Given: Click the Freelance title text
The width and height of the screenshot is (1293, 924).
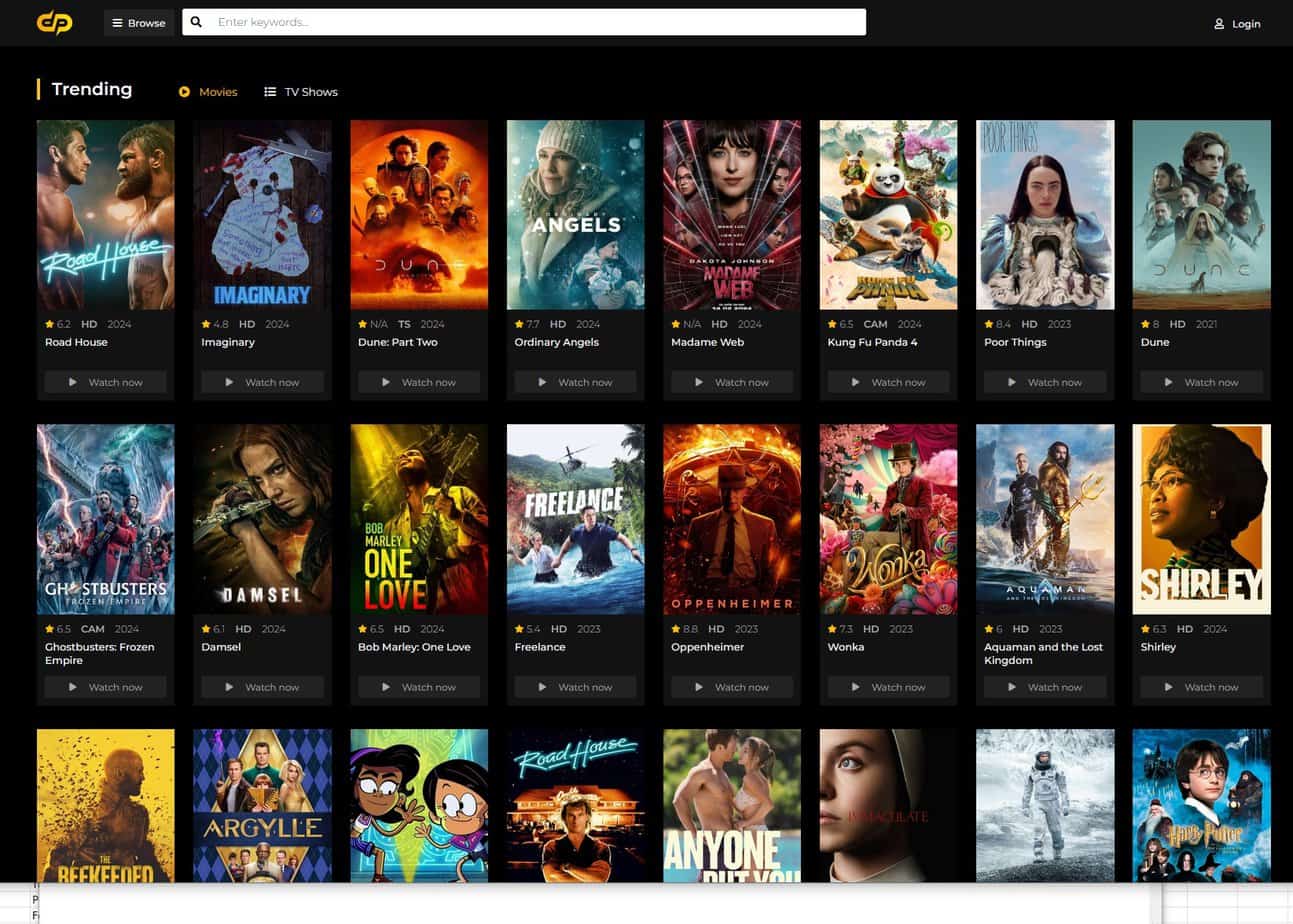Looking at the screenshot, I should (540, 647).
